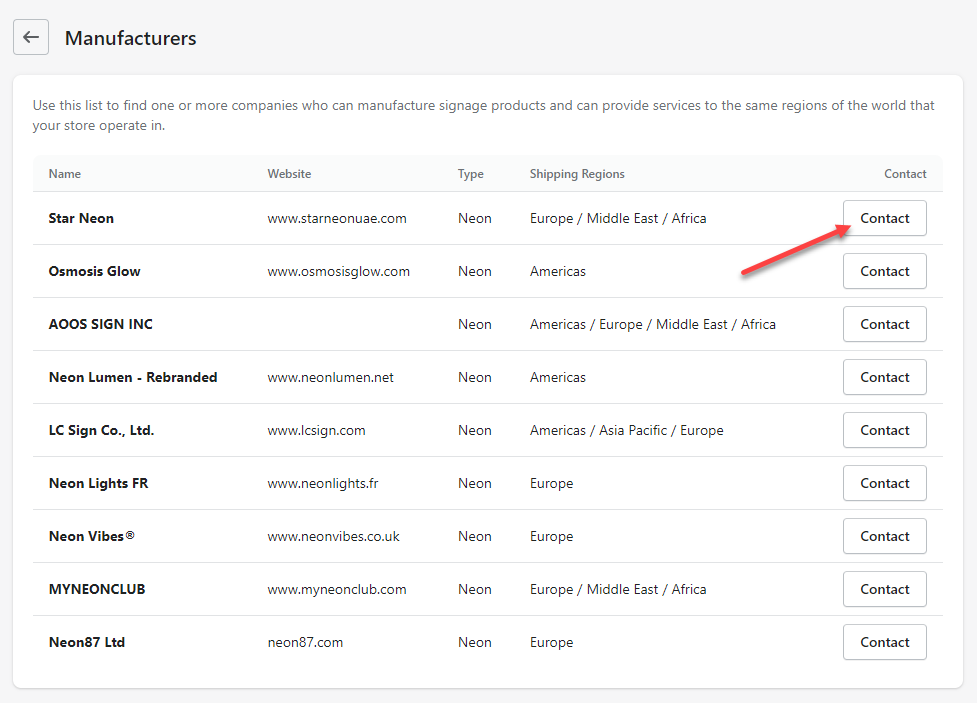Open www.neonlumen.net link
Image resolution: width=977 pixels, height=703 pixels.
click(x=330, y=377)
